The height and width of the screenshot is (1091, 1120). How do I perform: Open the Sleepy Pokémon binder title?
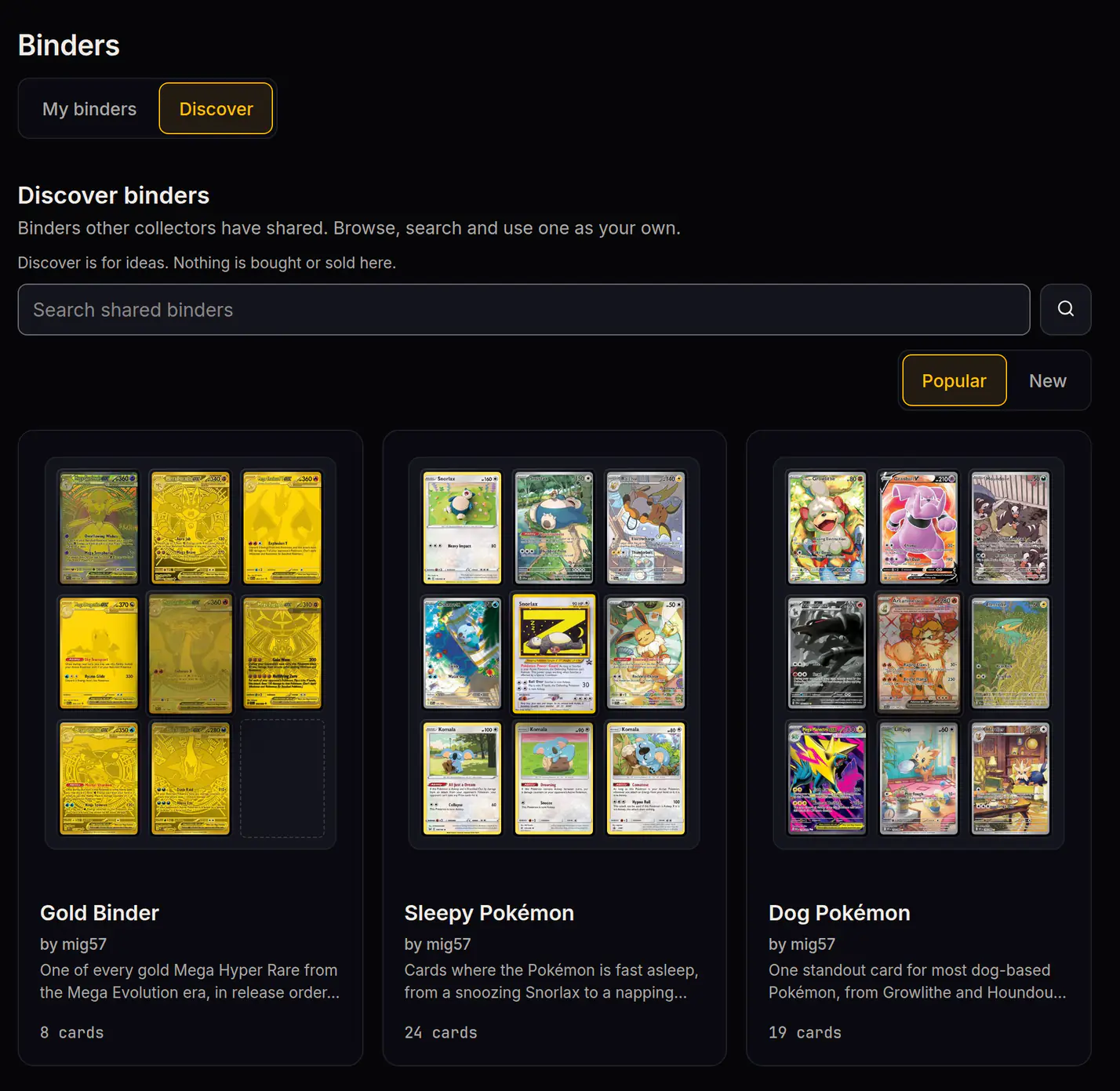489,913
